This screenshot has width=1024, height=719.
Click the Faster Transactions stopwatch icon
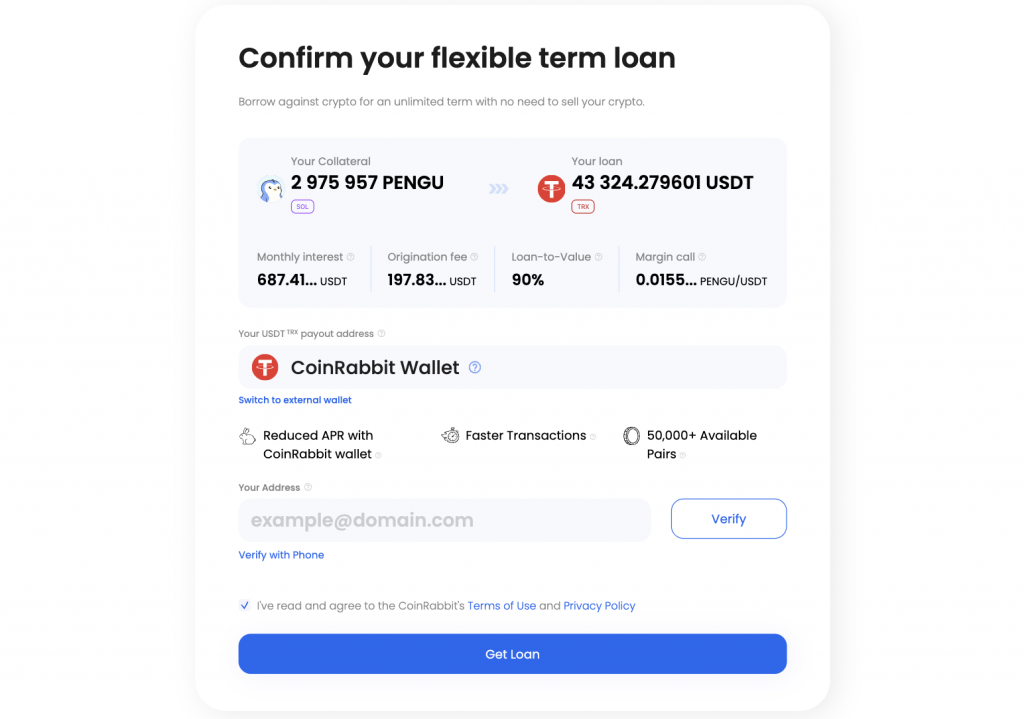[x=450, y=436]
